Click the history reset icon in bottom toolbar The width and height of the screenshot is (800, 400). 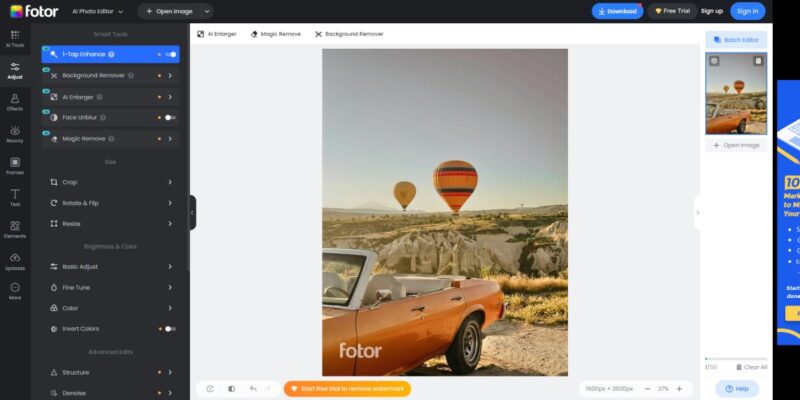(210, 389)
